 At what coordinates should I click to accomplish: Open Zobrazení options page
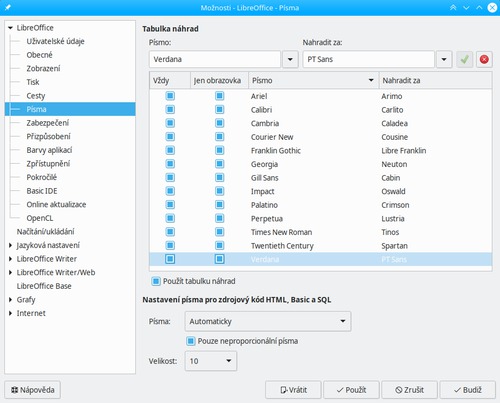[43, 69]
